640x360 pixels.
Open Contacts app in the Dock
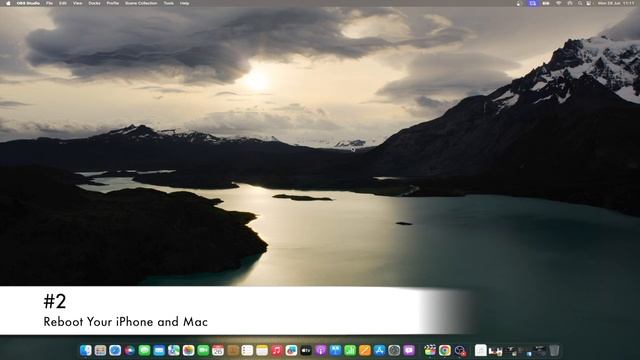tap(233, 350)
